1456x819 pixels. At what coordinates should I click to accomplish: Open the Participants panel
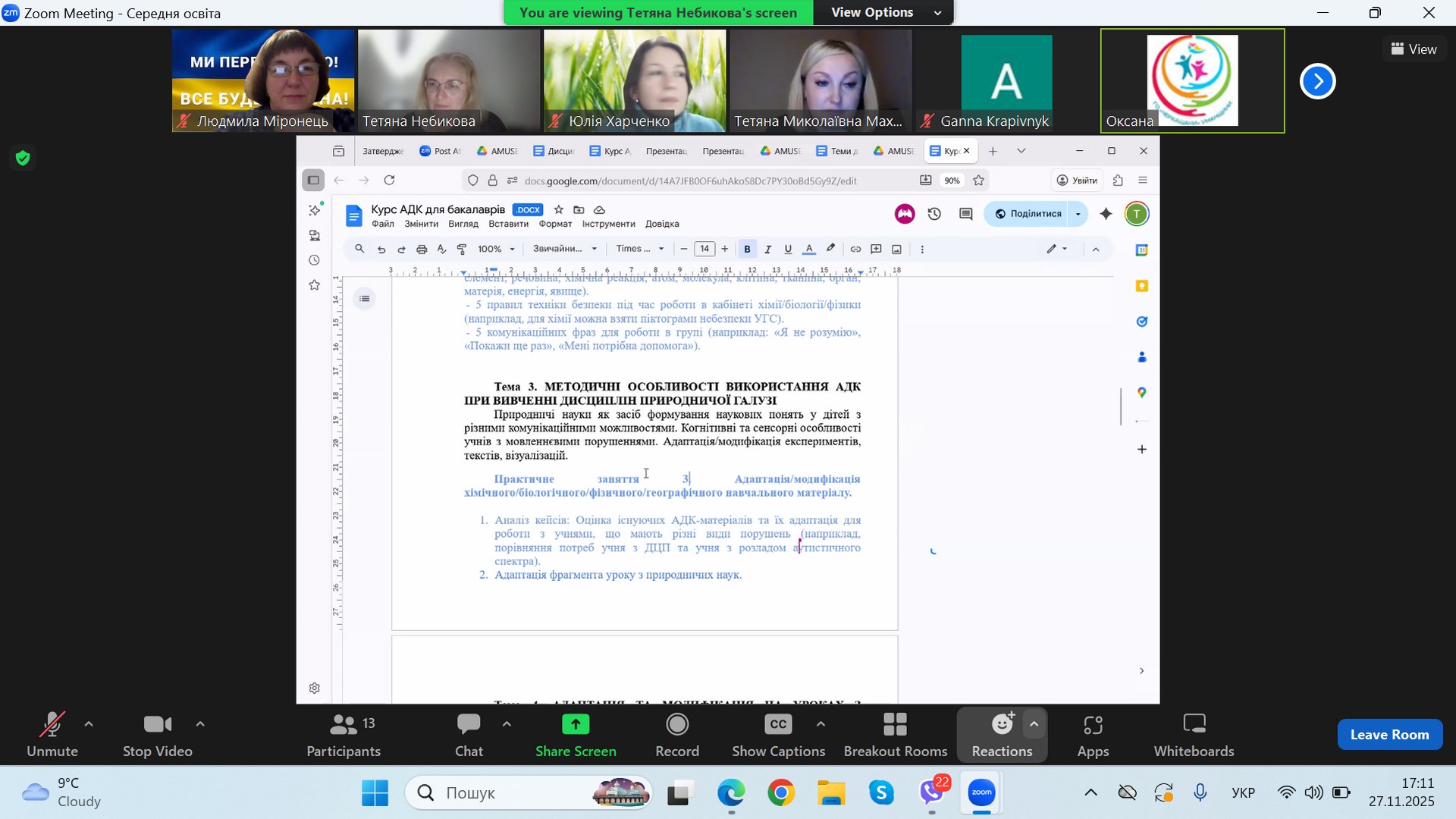(x=343, y=735)
